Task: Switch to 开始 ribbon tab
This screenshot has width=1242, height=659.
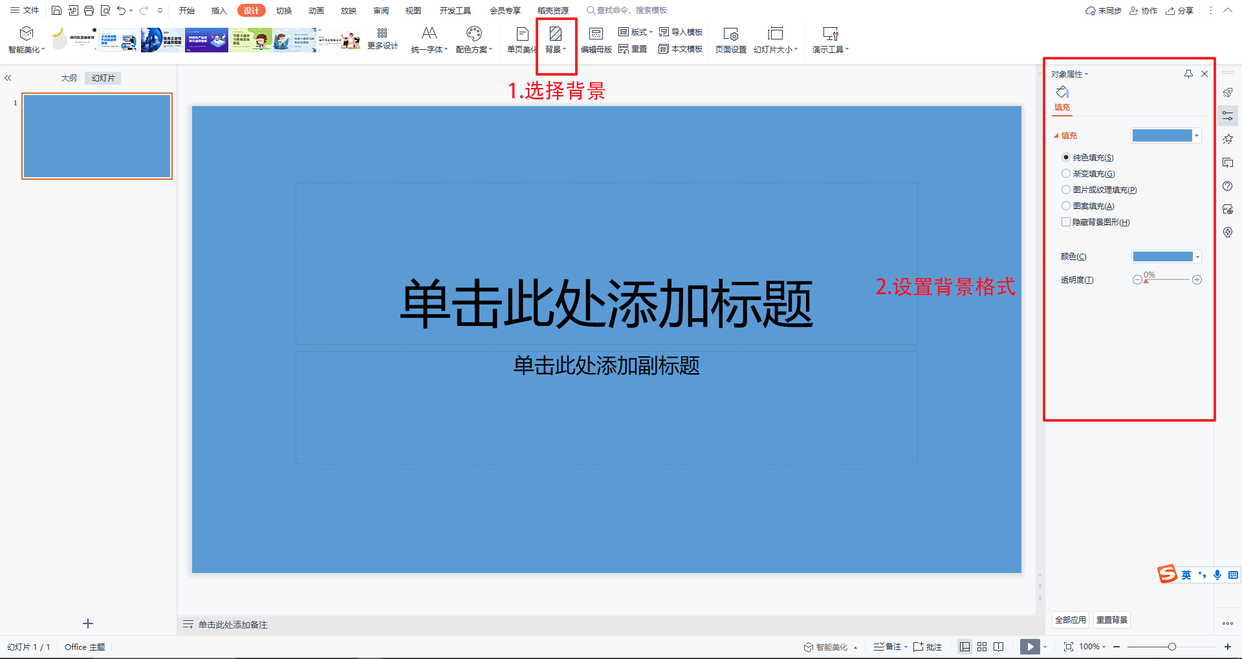Action: [x=187, y=10]
